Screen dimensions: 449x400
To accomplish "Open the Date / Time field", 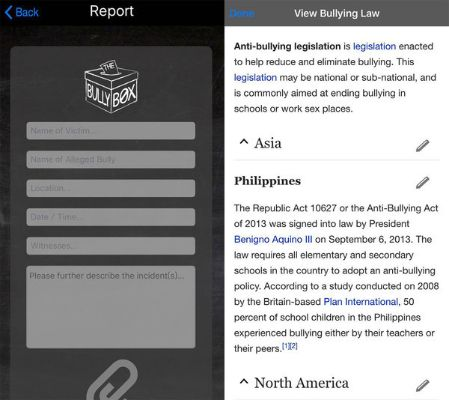I will (x=111, y=217).
